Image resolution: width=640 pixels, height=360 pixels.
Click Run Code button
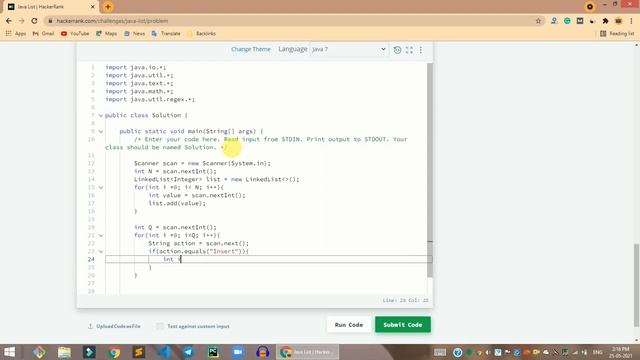(349, 325)
